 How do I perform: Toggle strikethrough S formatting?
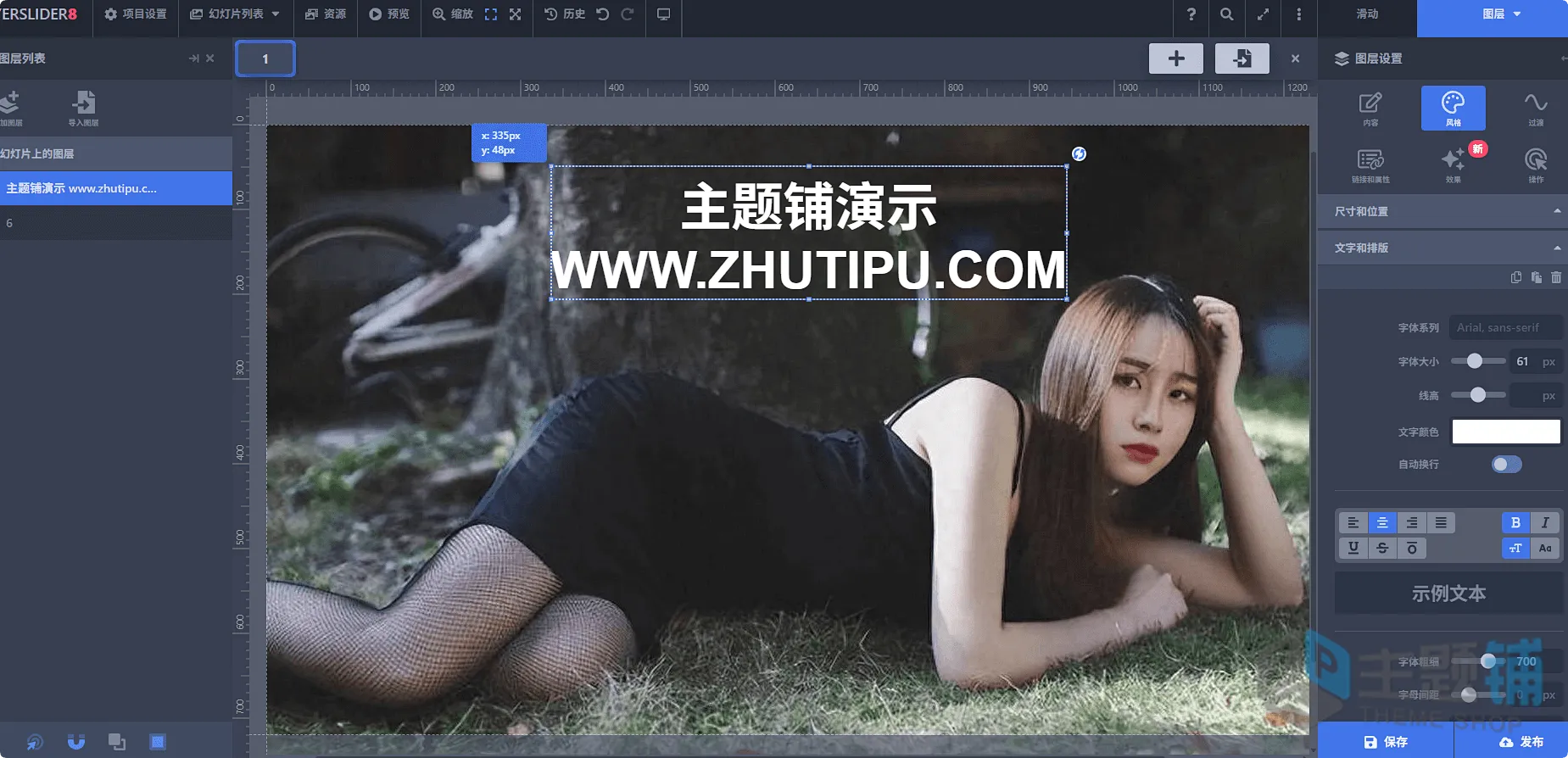[x=1382, y=548]
